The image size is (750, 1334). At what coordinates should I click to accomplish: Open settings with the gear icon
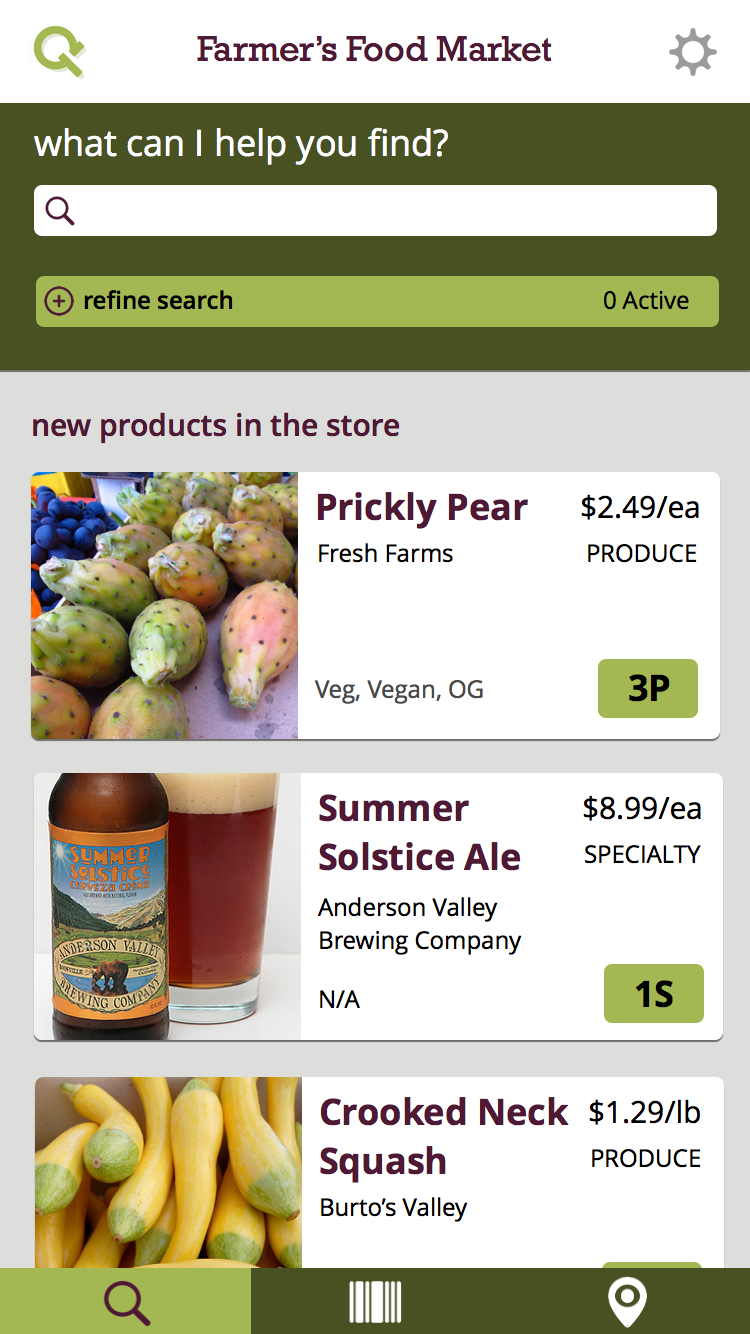(x=692, y=51)
